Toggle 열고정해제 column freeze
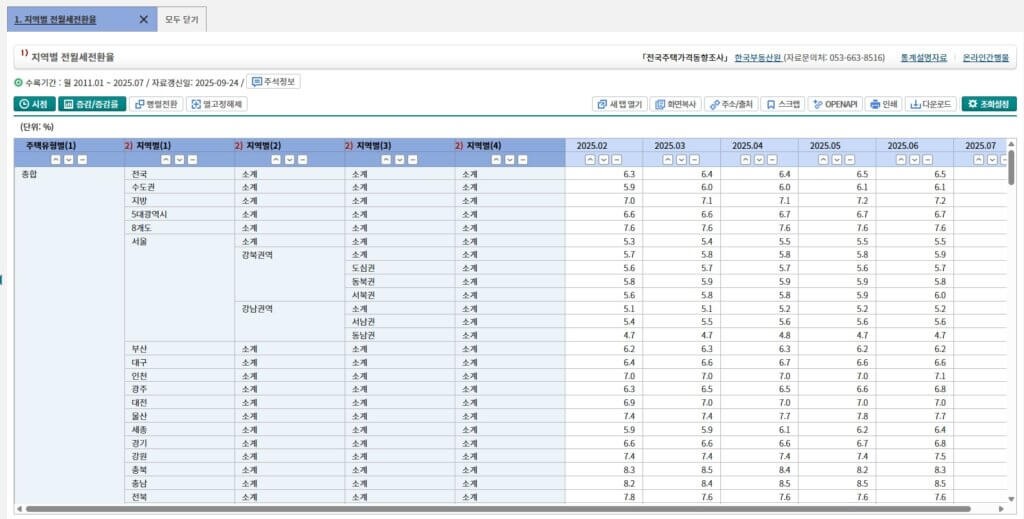Screen dimensions: 1024x519 pos(217,104)
